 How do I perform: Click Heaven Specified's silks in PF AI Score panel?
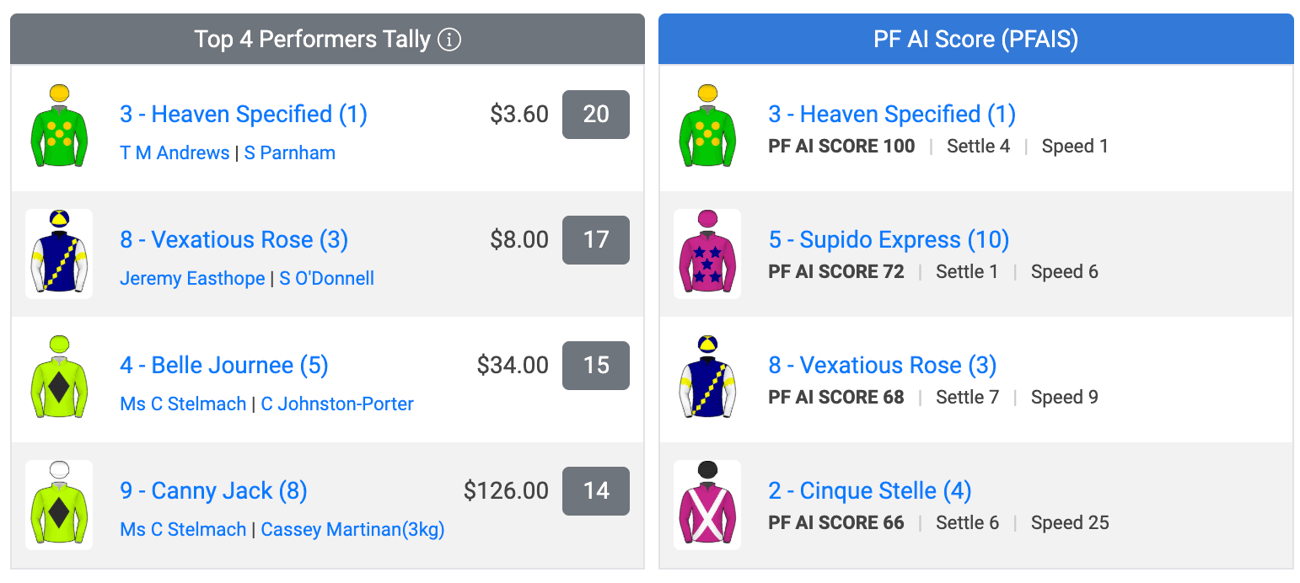pyautogui.click(x=707, y=128)
